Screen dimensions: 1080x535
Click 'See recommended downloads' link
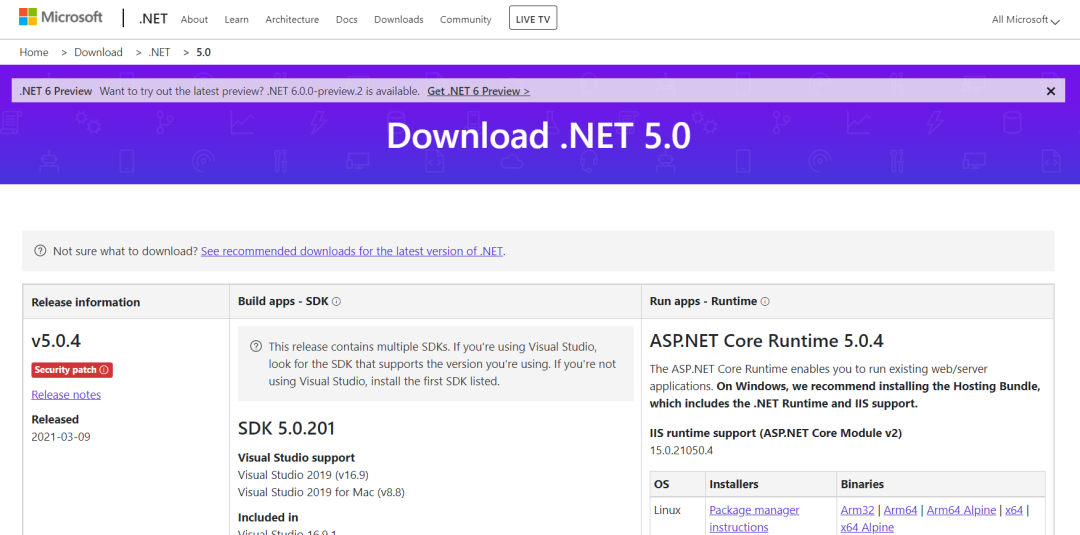(x=352, y=251)
